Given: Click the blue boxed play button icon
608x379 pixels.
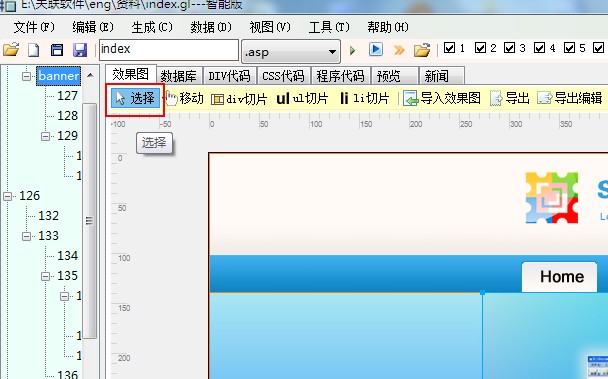Looking at the screenshot, I should 375,49.
